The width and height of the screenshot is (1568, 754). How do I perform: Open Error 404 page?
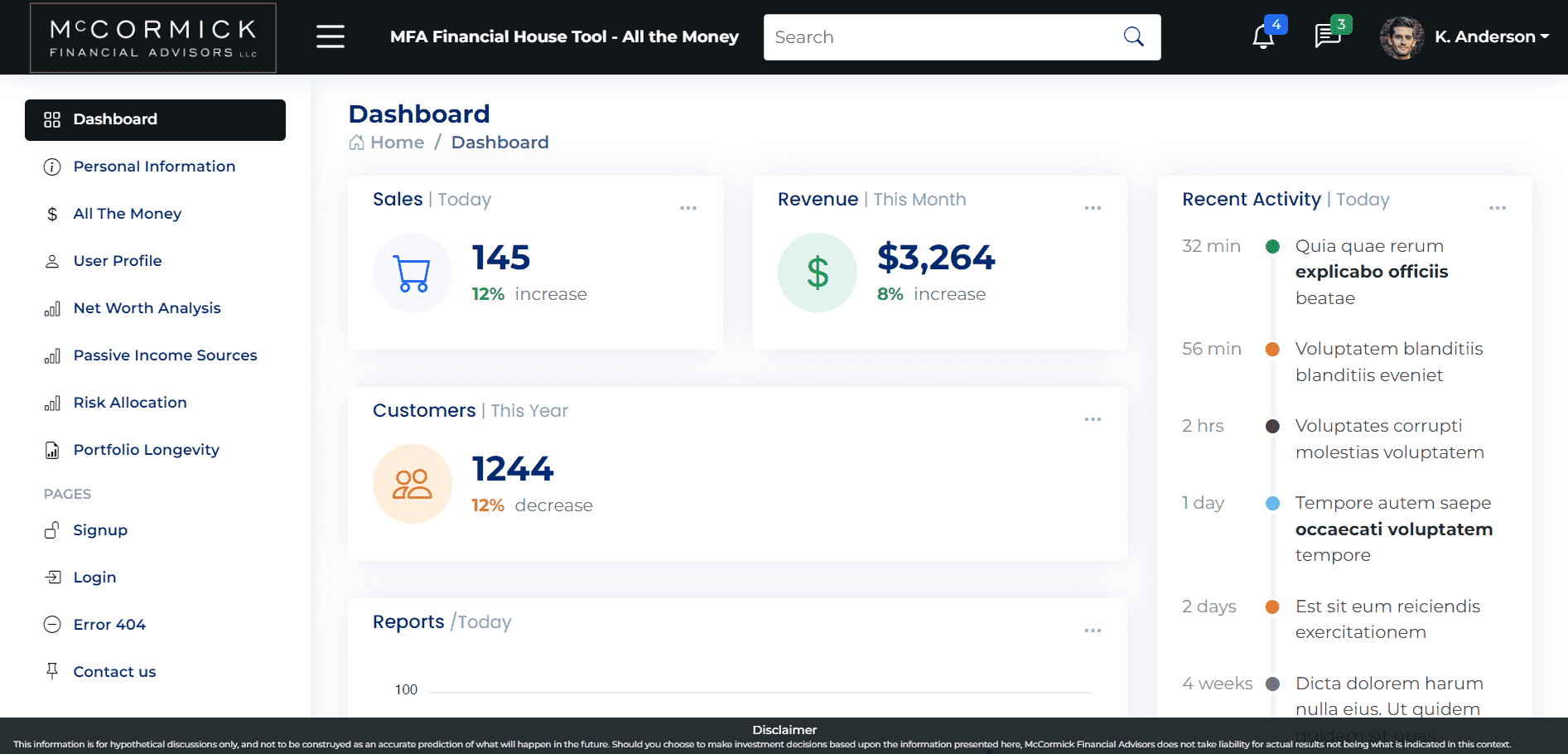(155, 625)
